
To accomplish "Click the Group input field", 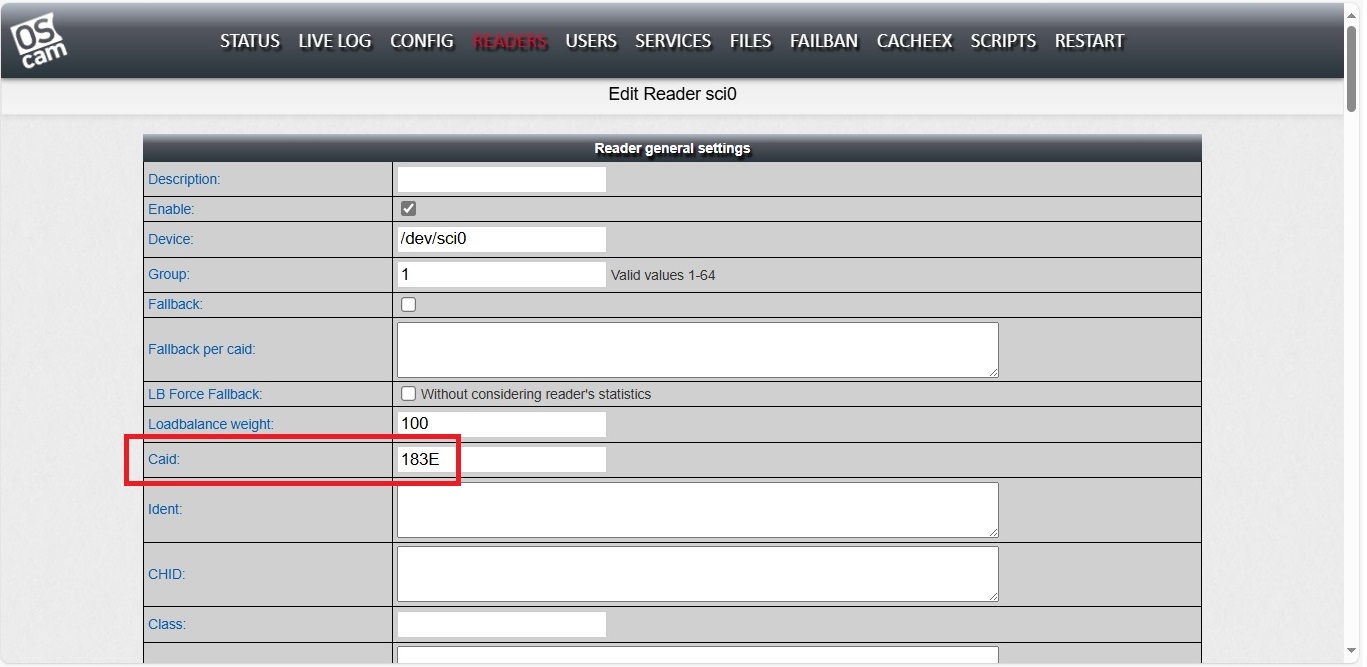I will point(501,275).
